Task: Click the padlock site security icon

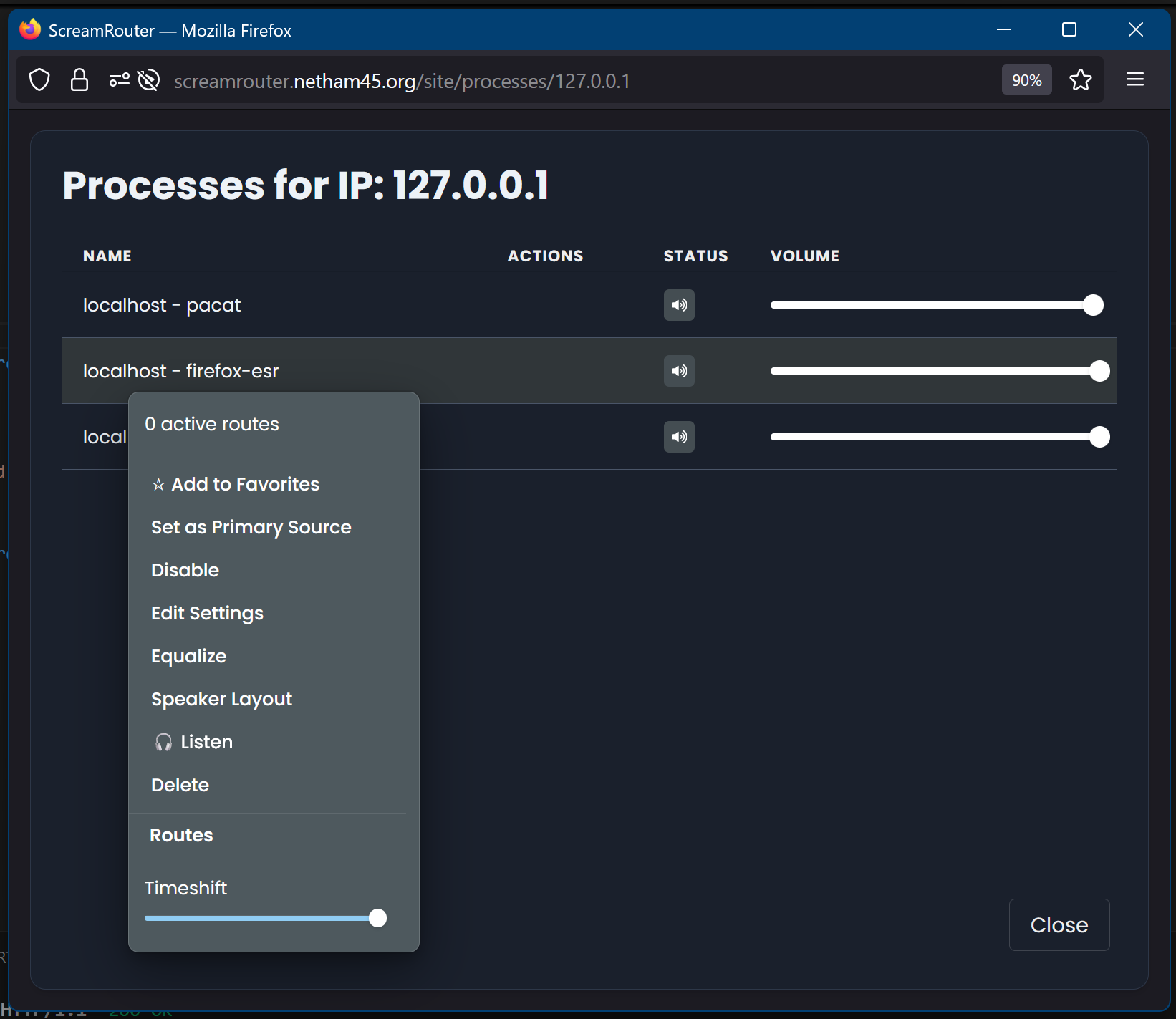Action: tap(79, 80)
